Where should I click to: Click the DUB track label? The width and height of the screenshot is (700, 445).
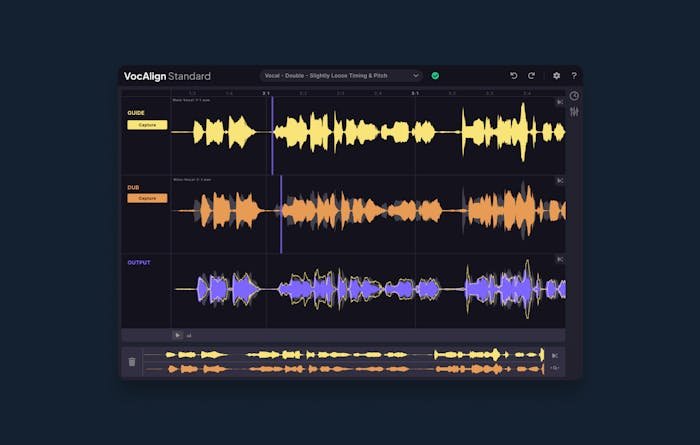click(x=133, y=187)
